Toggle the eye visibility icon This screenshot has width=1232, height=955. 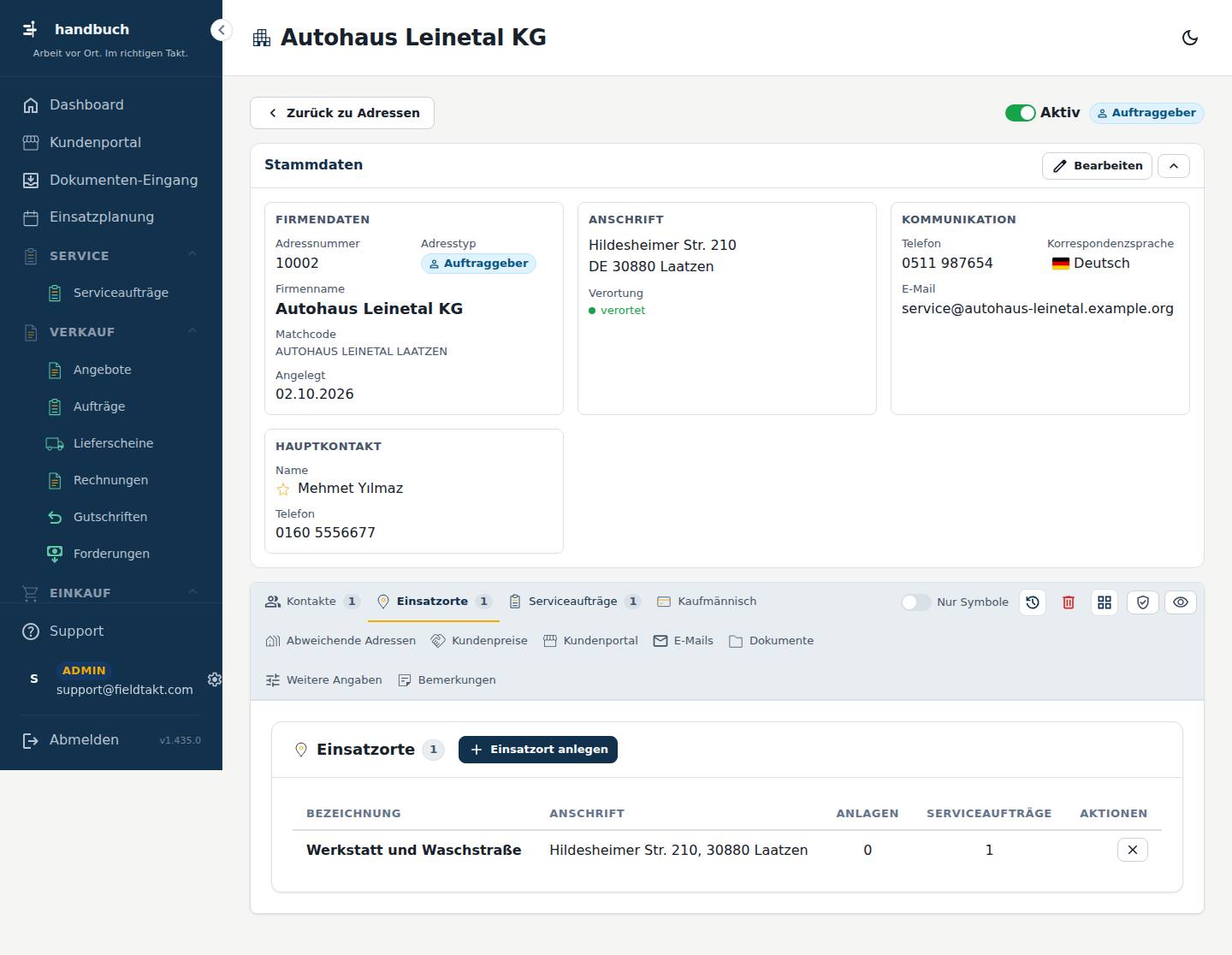pyautogui.click(x=1181, y=602)
